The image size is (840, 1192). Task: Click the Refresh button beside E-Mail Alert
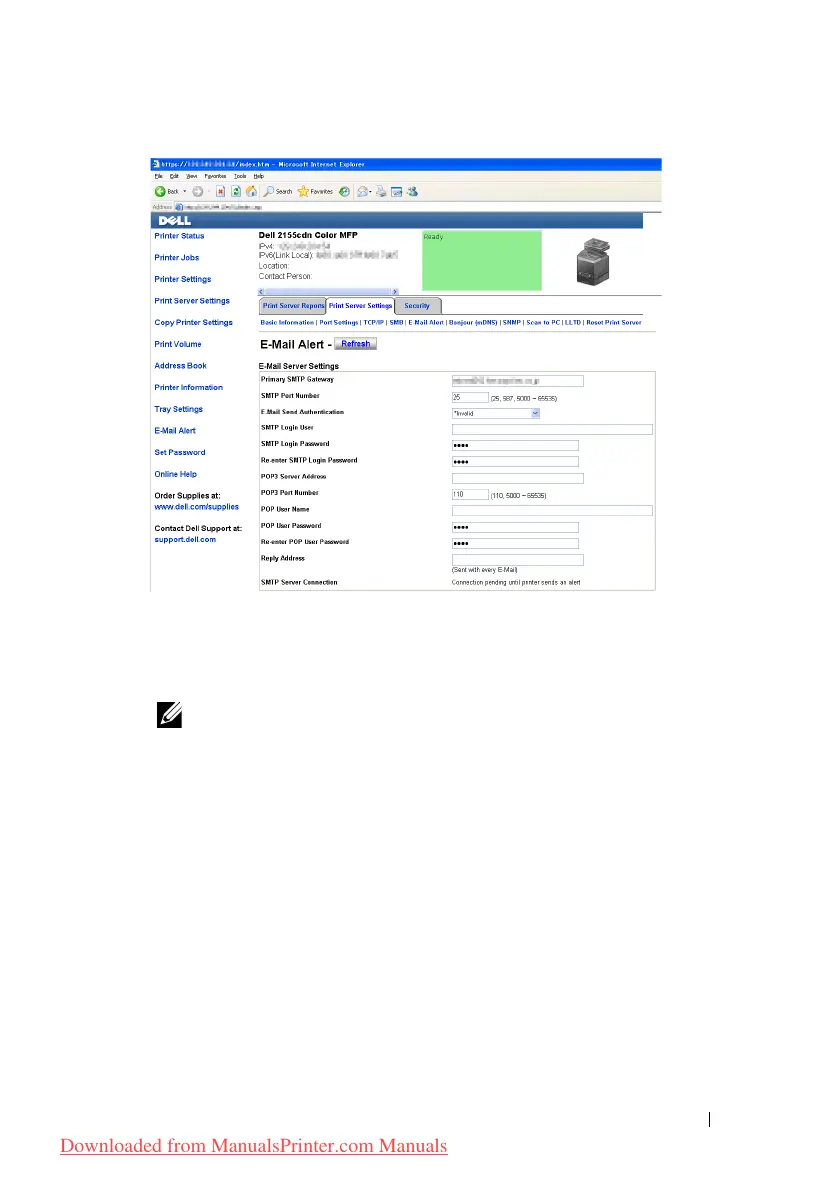(x=356, y=344)
